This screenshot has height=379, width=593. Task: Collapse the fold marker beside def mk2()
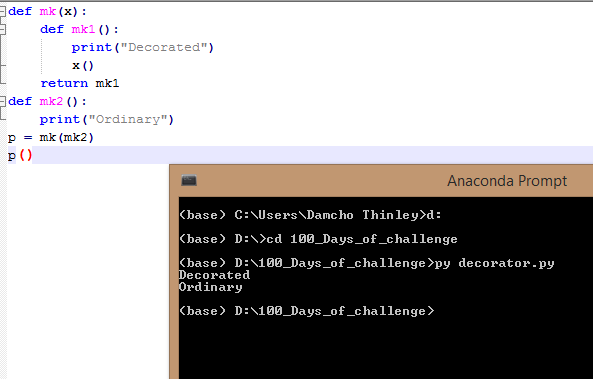coord(3,101)
